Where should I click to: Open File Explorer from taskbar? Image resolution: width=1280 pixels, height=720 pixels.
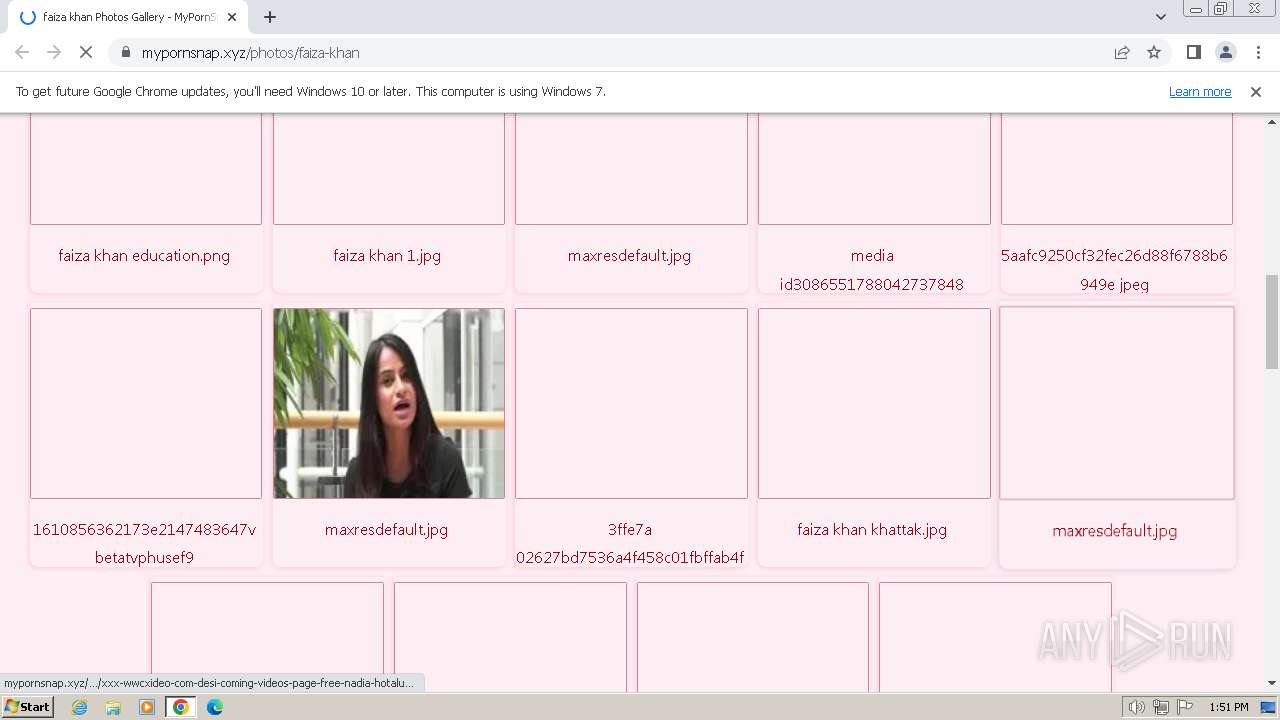point(113,707)
